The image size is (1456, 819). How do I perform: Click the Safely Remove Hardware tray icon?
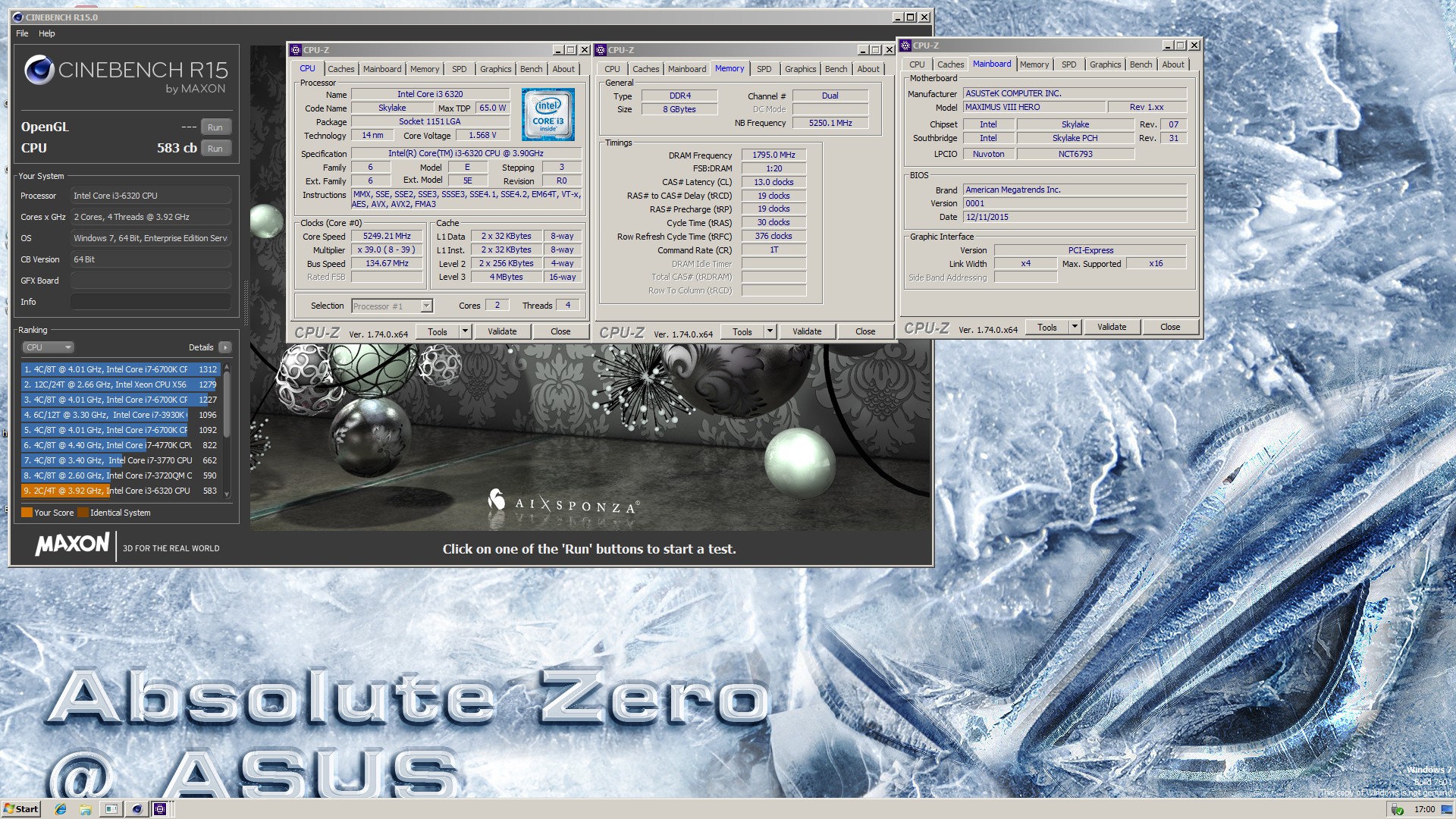coord(1398,810)
